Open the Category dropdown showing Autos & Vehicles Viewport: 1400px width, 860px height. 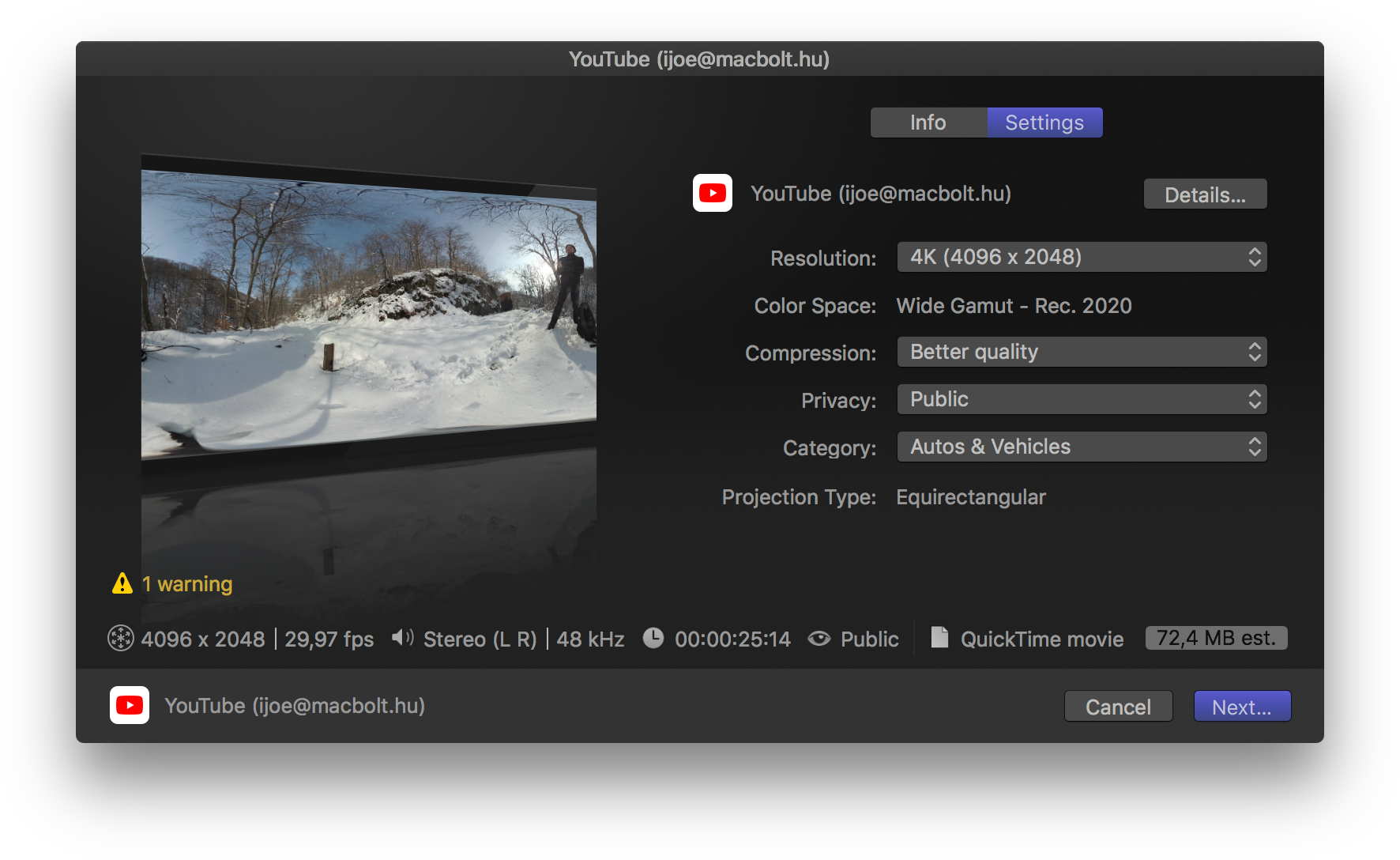click(1082, 447)
